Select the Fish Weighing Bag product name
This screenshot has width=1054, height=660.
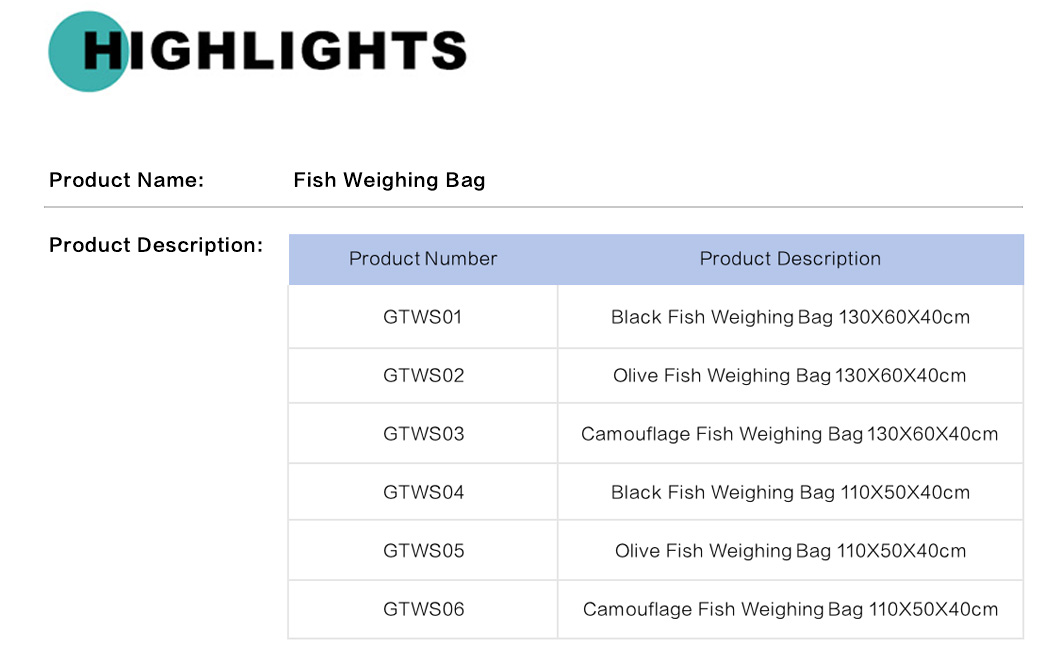click(389, 181)
